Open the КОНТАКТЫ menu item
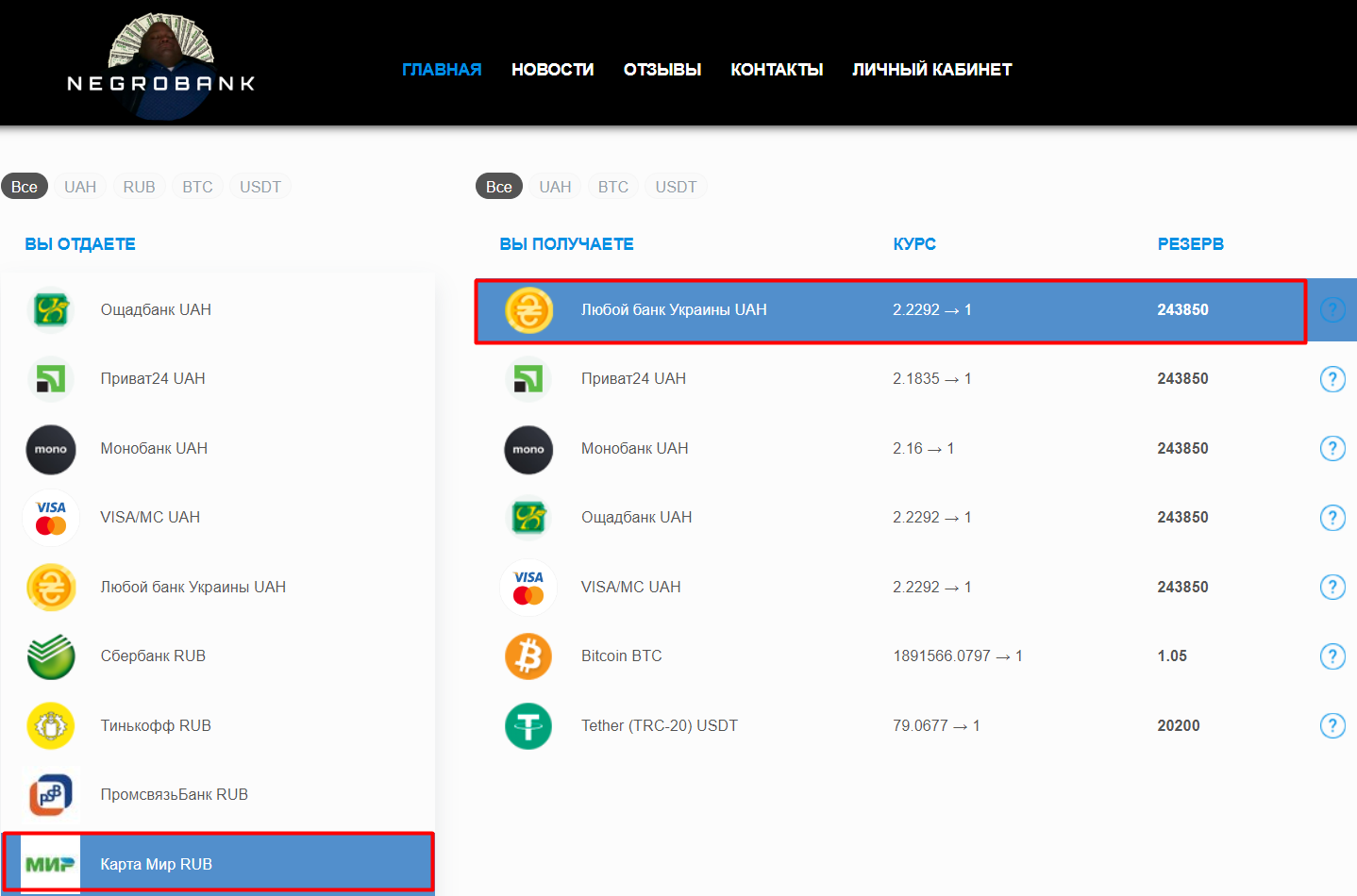The image size is (1357, 896). point(777,70)
